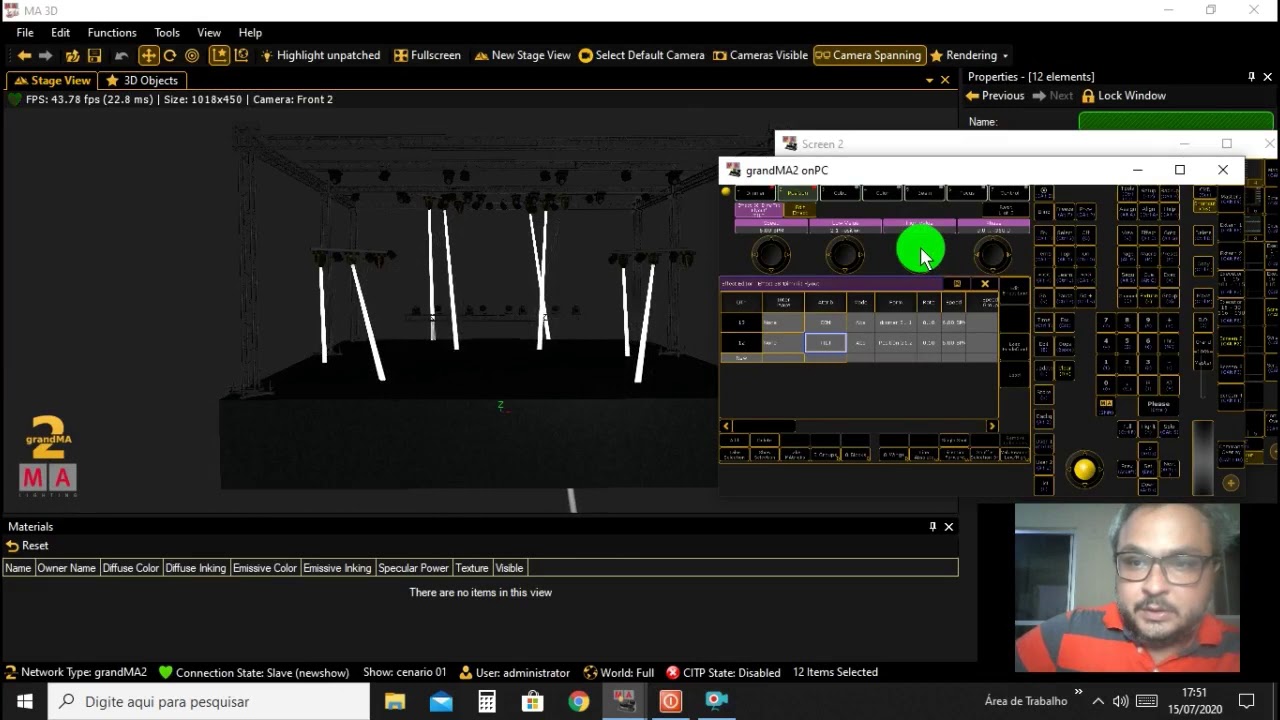Click Previous in the Properties panel
Image resolution: width=1280 pixels, height=720 pixels.
click(995, 96)
